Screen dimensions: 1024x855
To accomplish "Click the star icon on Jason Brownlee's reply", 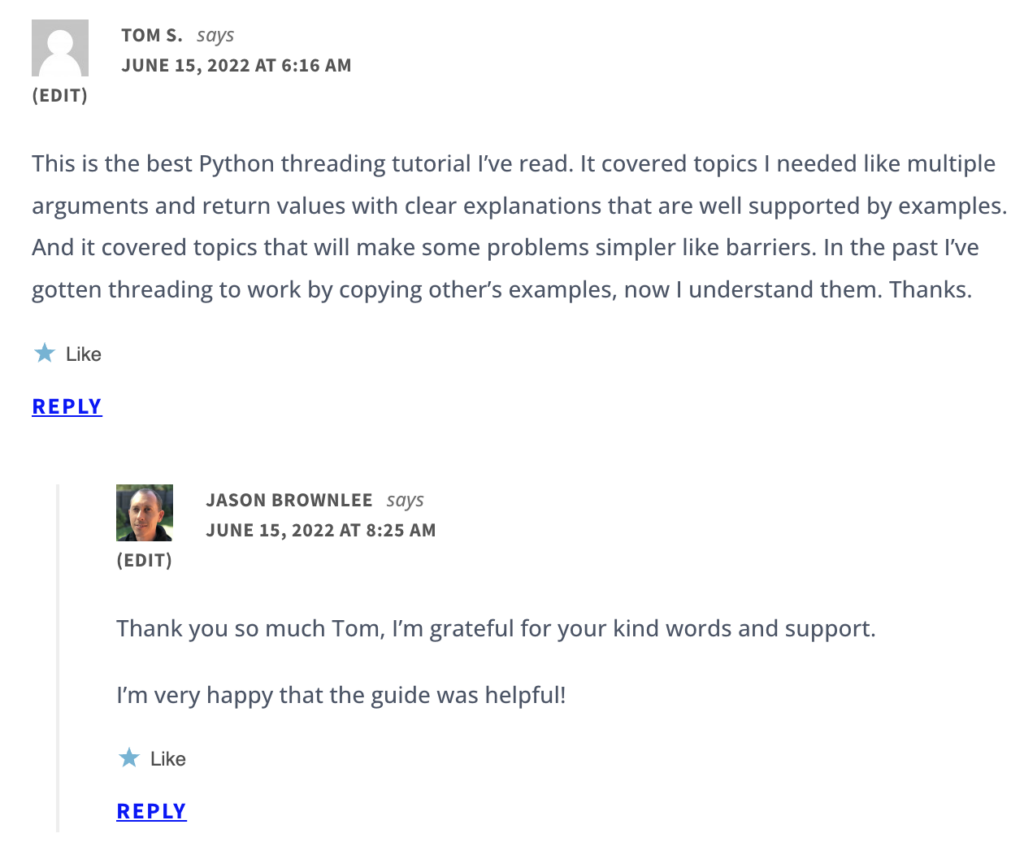I will point(128,758).
